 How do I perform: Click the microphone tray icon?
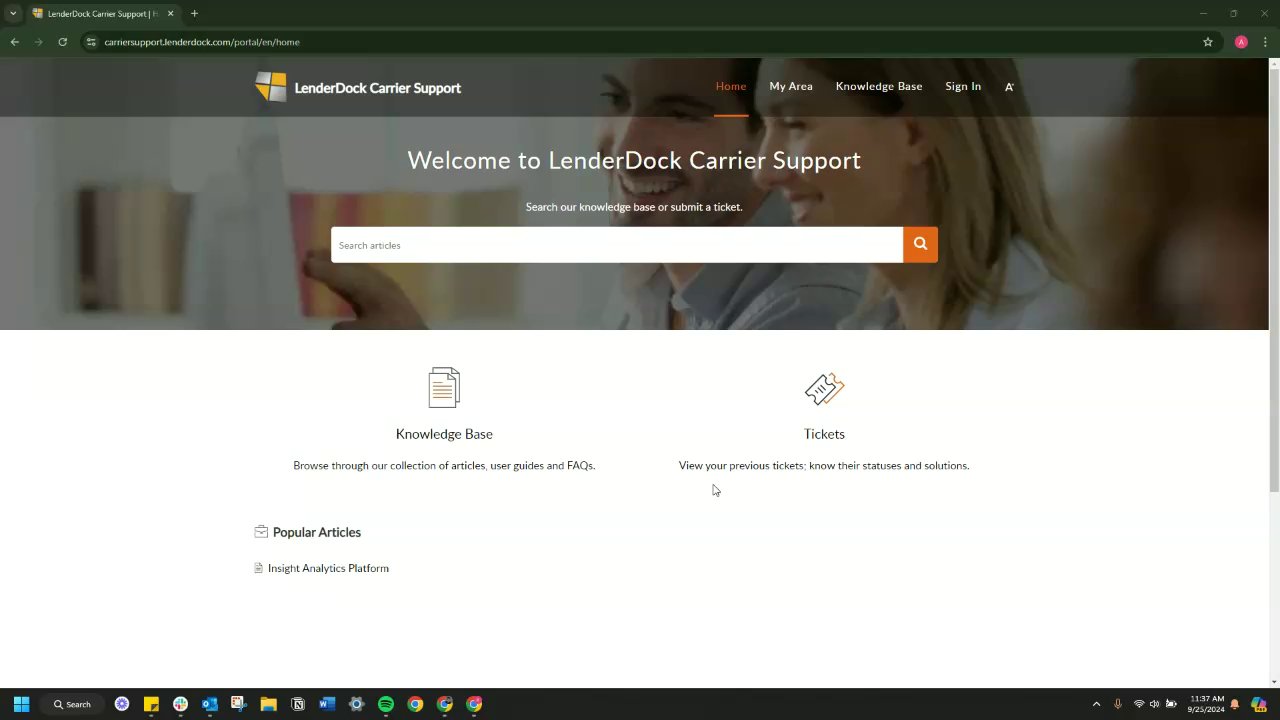[x=1118, y=704]
